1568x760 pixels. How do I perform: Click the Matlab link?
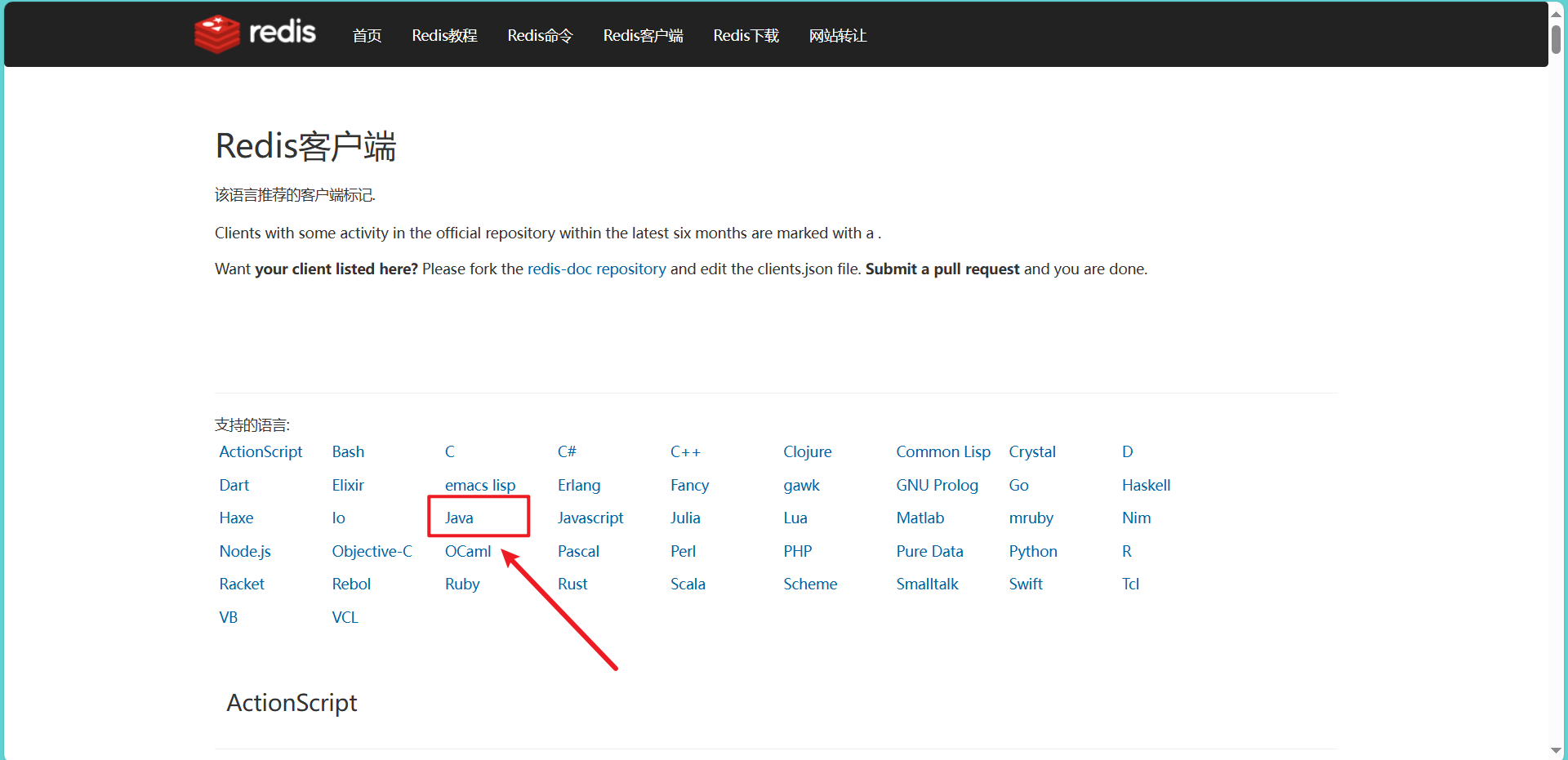[x=920, y=518]
